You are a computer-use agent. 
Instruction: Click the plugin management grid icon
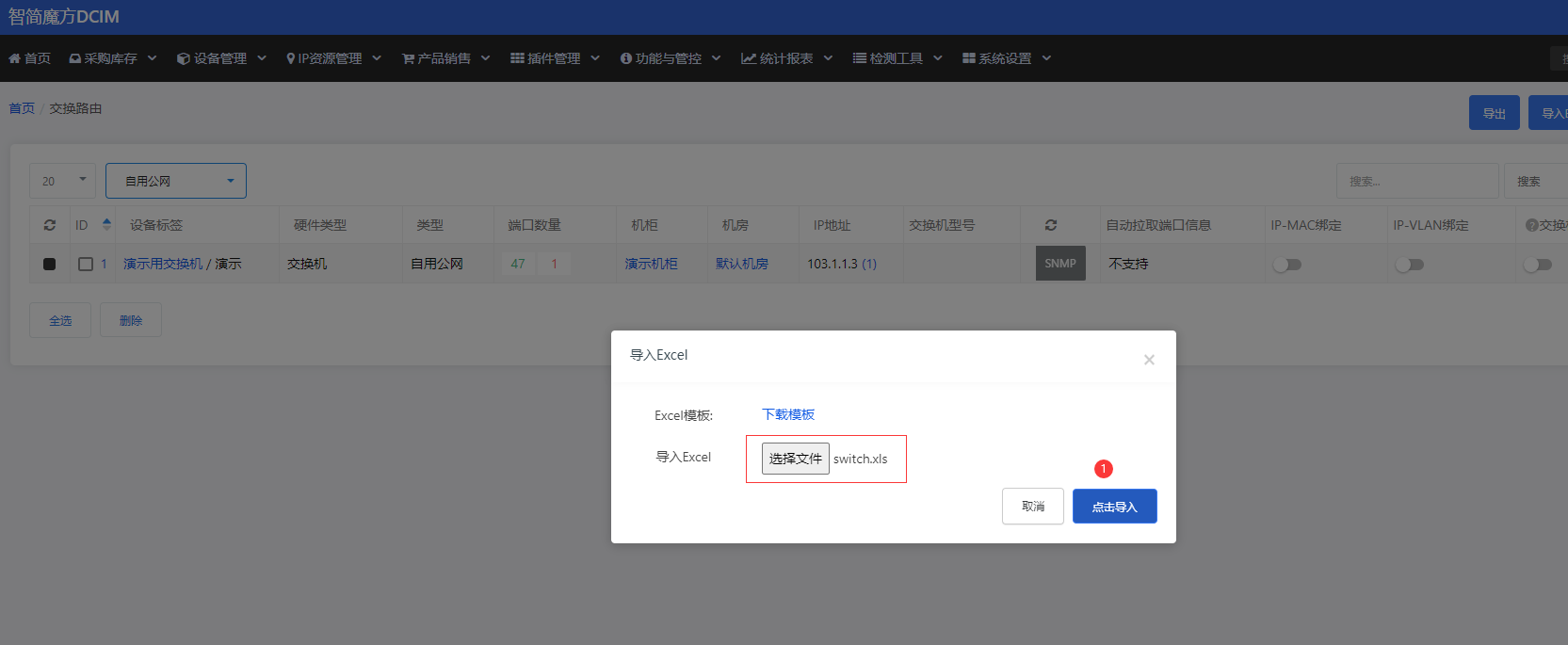tap(517, 58)
